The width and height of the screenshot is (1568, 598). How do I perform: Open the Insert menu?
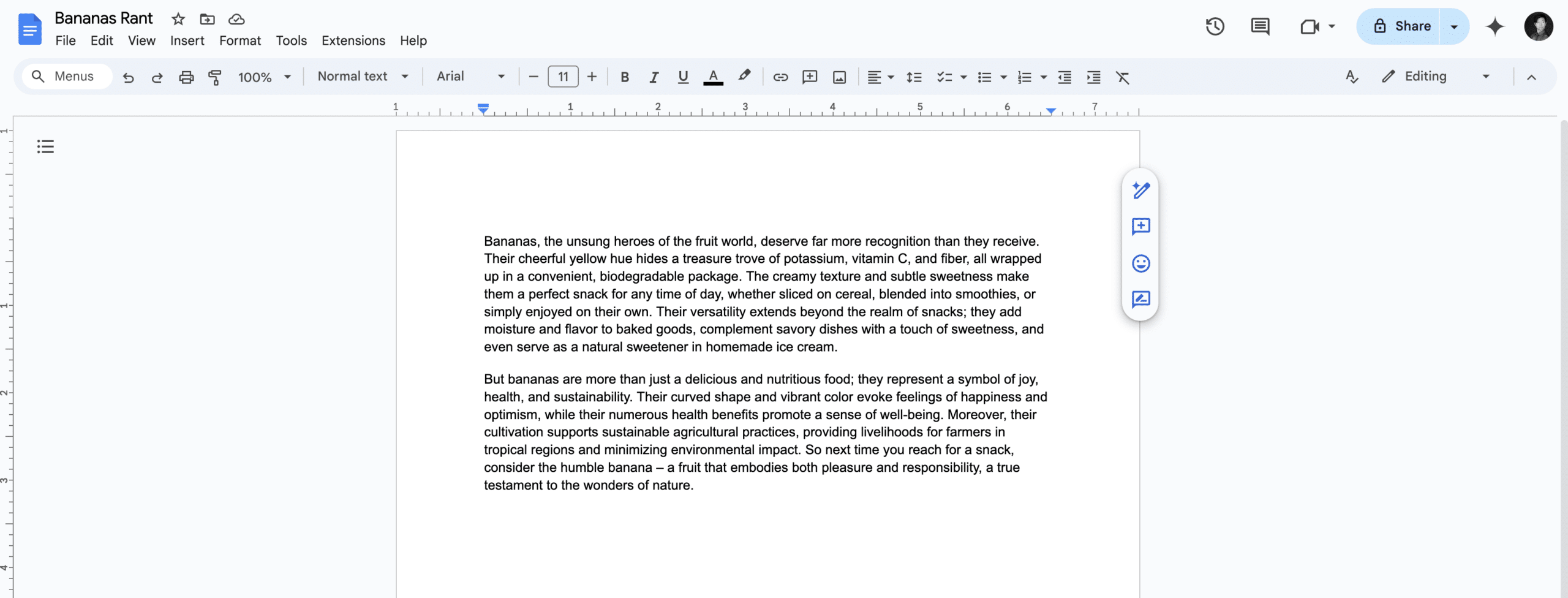point(187,40)
